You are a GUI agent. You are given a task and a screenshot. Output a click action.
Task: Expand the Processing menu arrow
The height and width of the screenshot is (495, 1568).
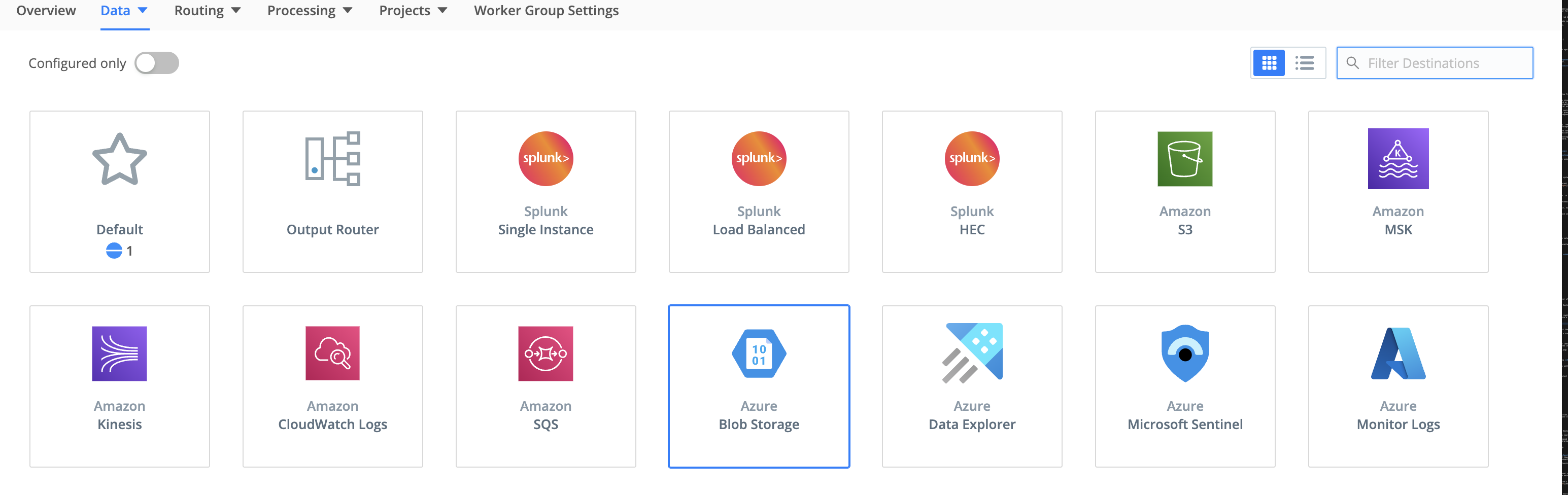coord(348,10)
